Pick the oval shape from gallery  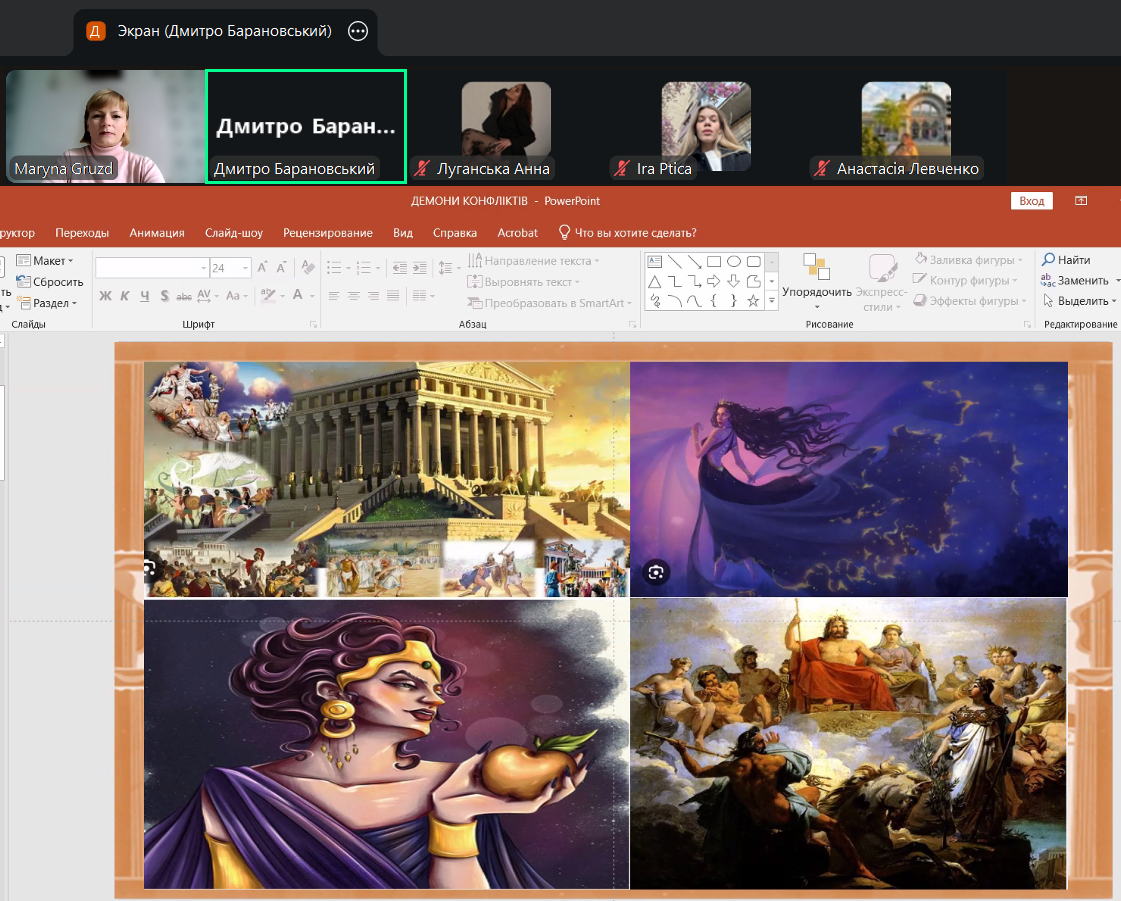[x=734, y=262]
